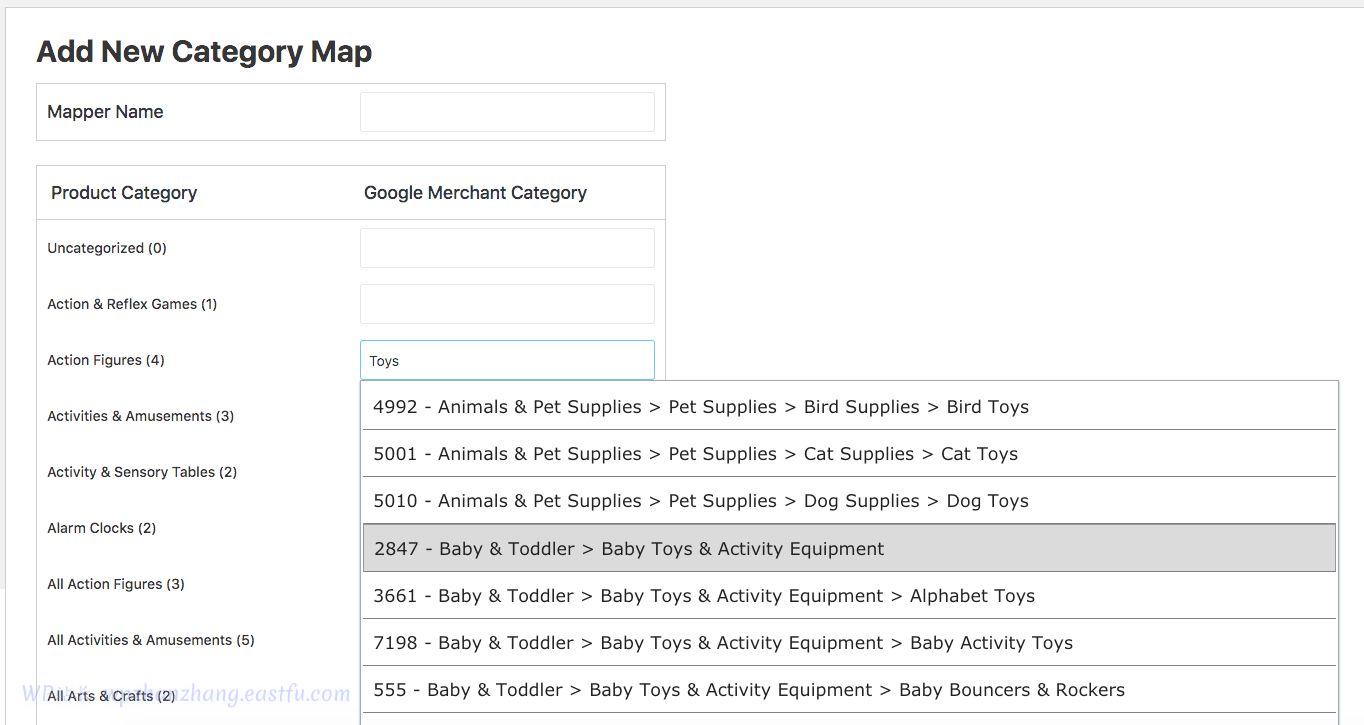The height and width of the screenshot is (725, 1364).
Task: Select the 7198 Baby Activity Toys option
Action: pyautogui.click(x=722, y=643)
